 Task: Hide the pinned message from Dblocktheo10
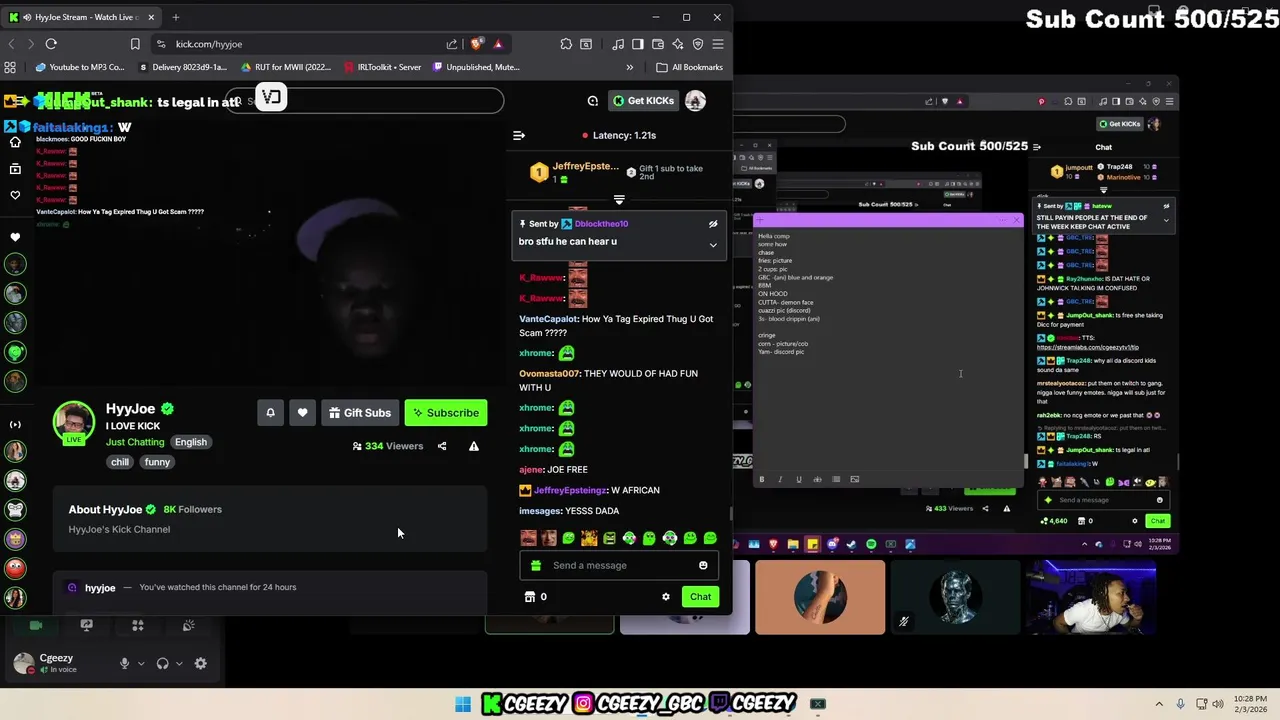pos(713,224)
